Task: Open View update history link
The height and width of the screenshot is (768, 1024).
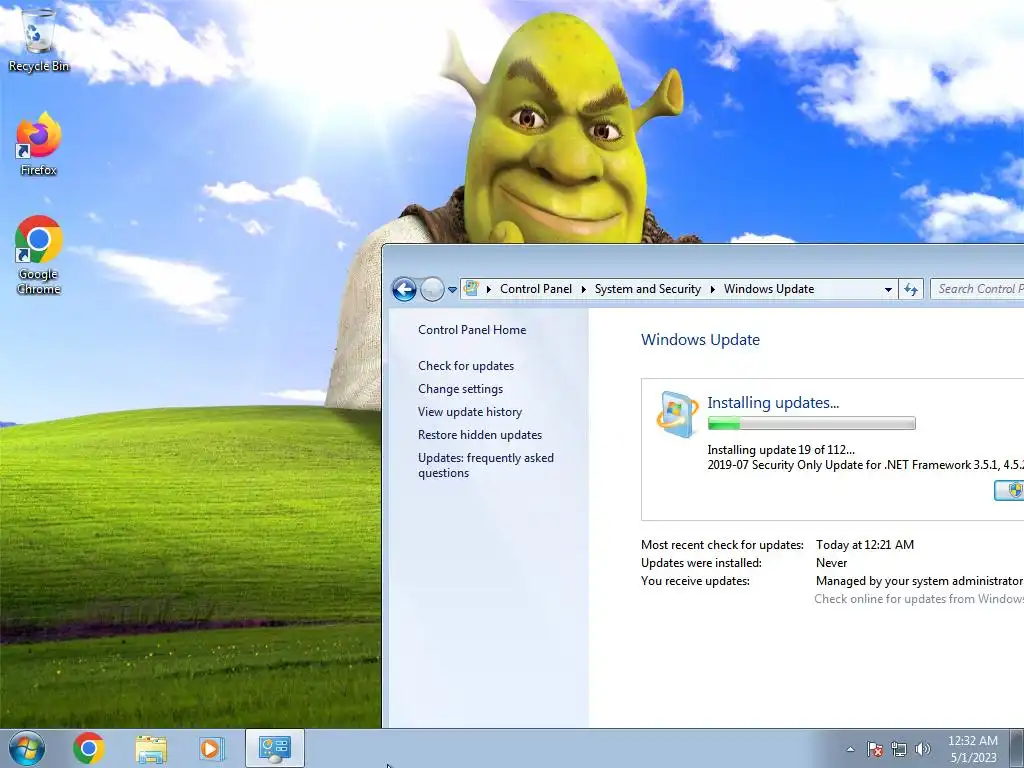Action: tap(470, 411)
